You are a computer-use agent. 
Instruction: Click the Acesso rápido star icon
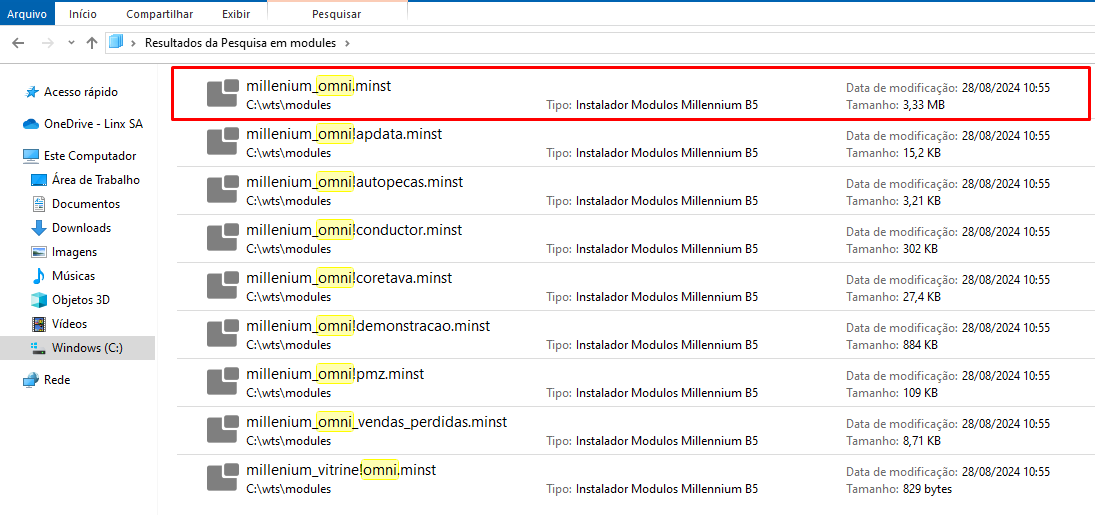[x=31, y=92]
